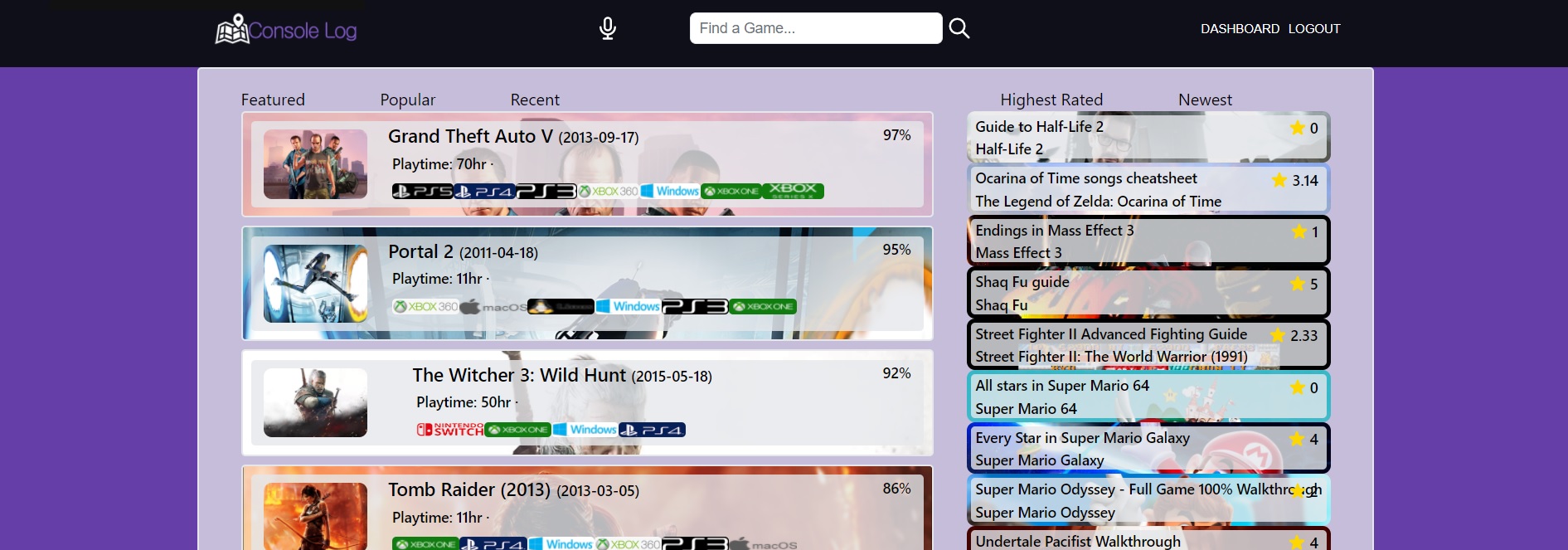This screenshot has height=550, width=1568.
Task: Open Street Fighter II Advanced Fighting Guide
Action: [x=1148, y=345]
